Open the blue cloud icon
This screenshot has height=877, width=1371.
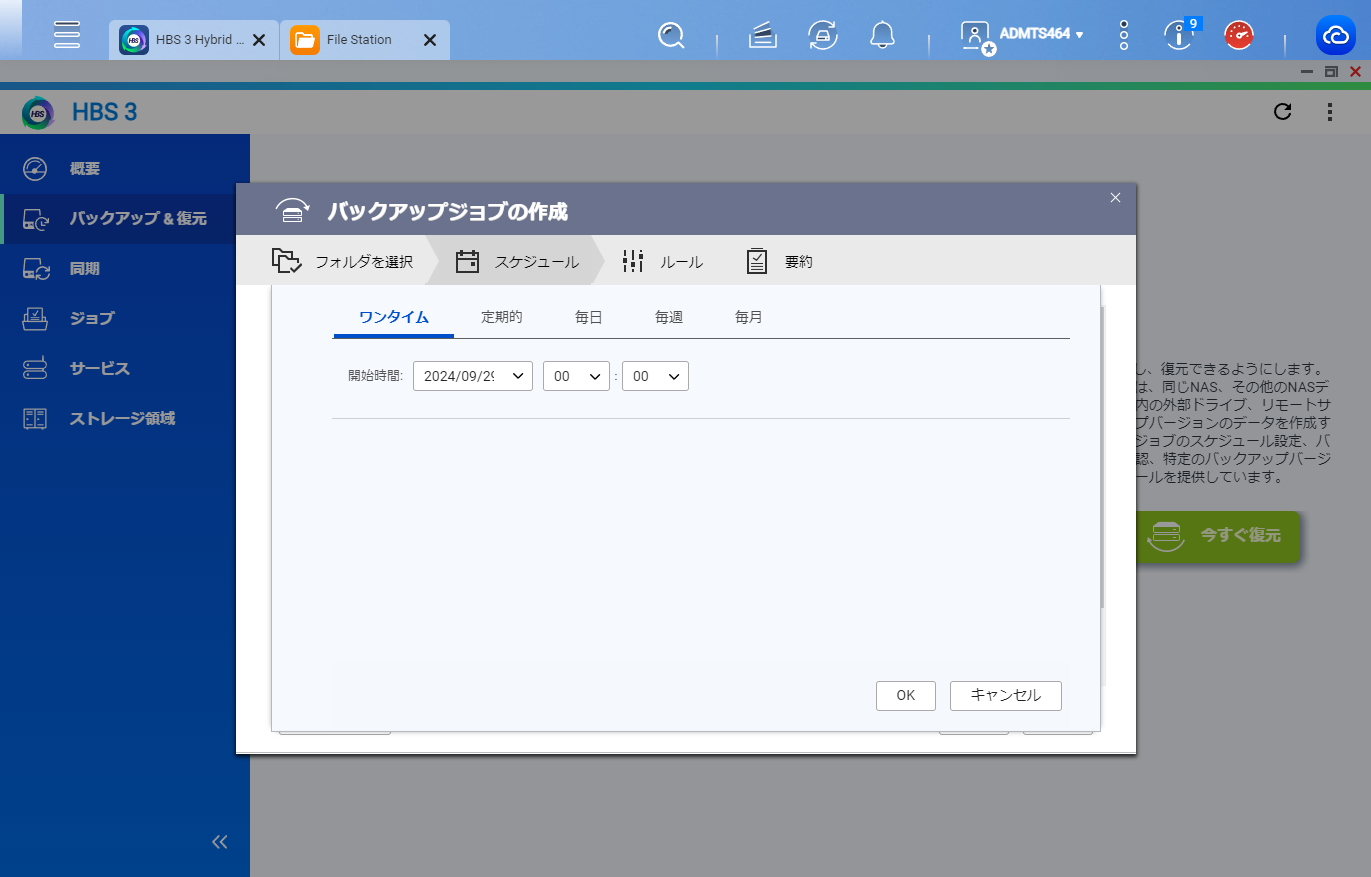tap(1336, 36)
